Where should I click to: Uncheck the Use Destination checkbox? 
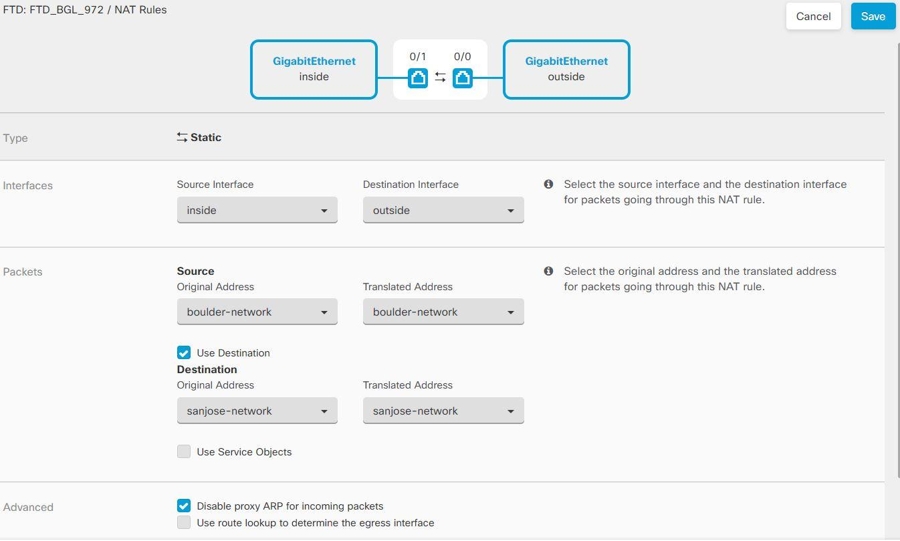(184, 353)
